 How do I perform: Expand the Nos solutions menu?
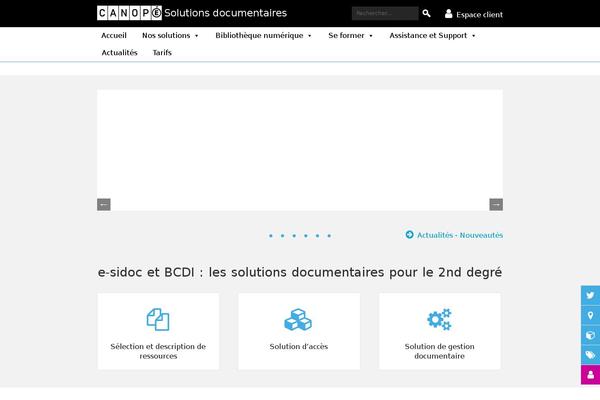170,36
